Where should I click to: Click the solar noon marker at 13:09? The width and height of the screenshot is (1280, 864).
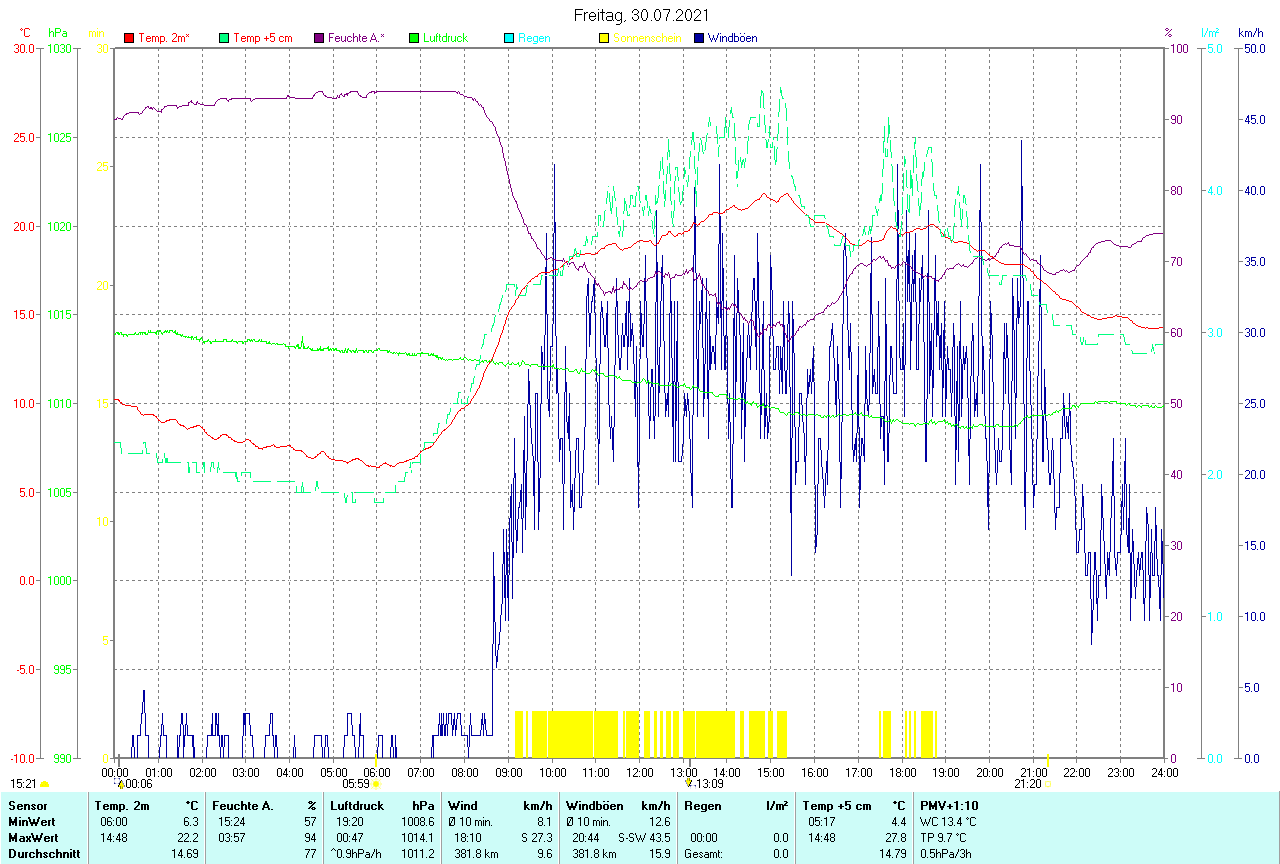[x=688, y=783]
